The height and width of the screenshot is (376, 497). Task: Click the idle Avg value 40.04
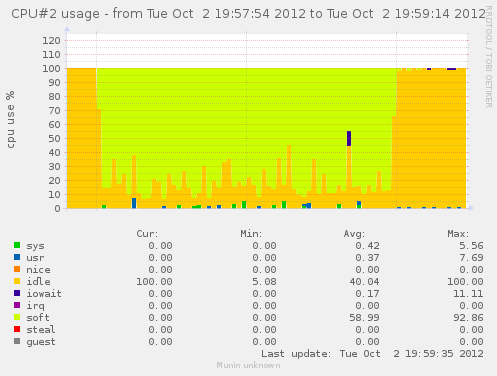tap(364, 282)
